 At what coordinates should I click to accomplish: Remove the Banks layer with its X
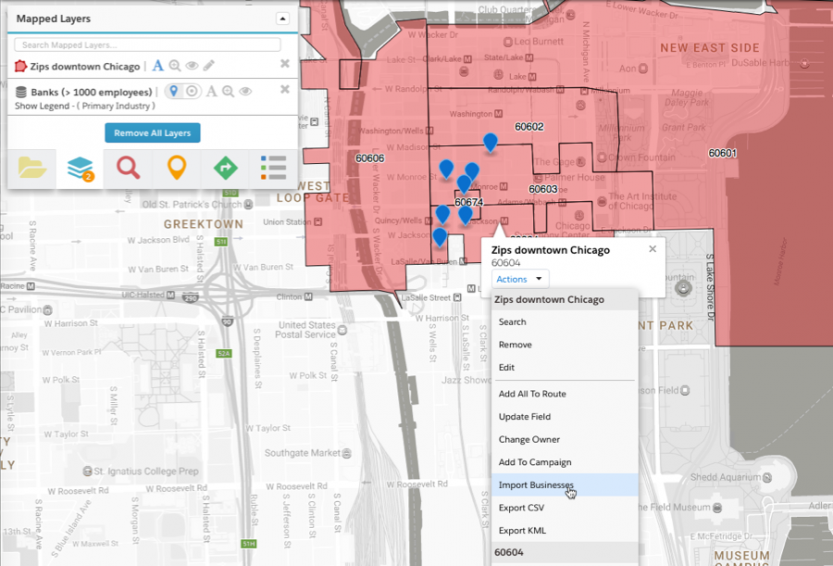click(285, 89)
